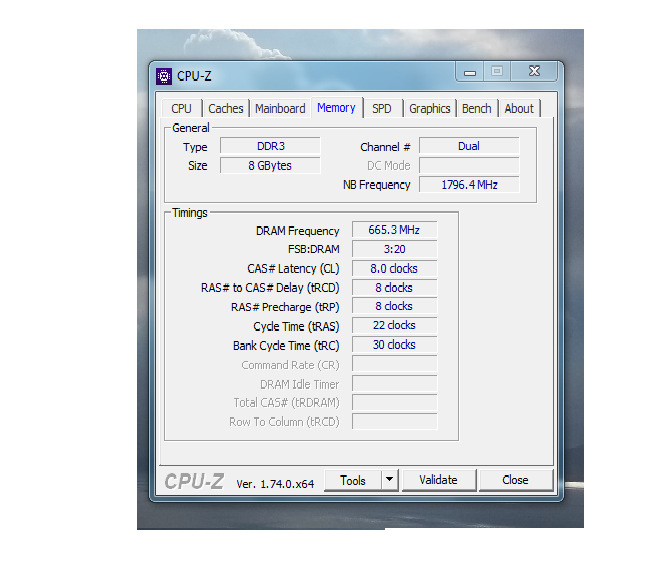The image size is (652, 588).
Task: Open the Mainboard tab
Action: pyautogui.click(x=280, y=109)
